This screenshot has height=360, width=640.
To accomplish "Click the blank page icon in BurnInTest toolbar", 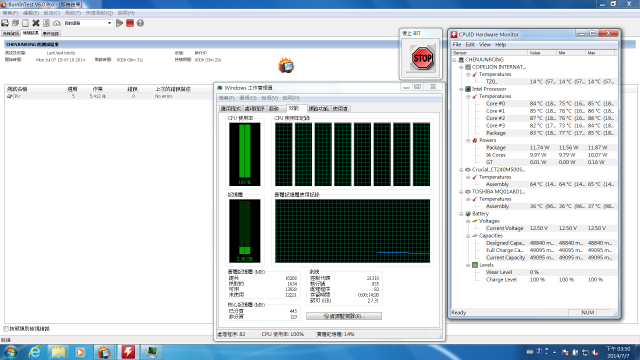I will coord(26,23).
